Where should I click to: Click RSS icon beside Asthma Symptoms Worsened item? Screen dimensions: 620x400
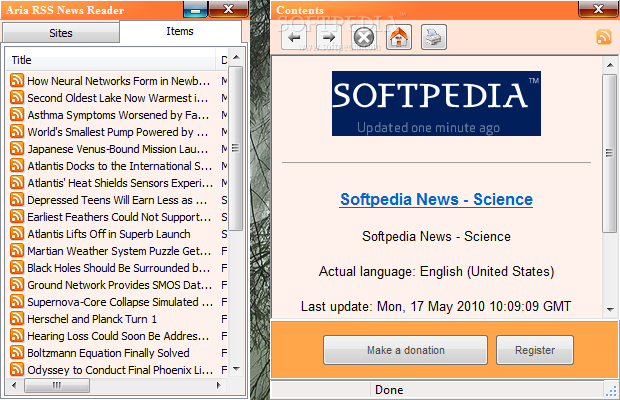(17, 114)
